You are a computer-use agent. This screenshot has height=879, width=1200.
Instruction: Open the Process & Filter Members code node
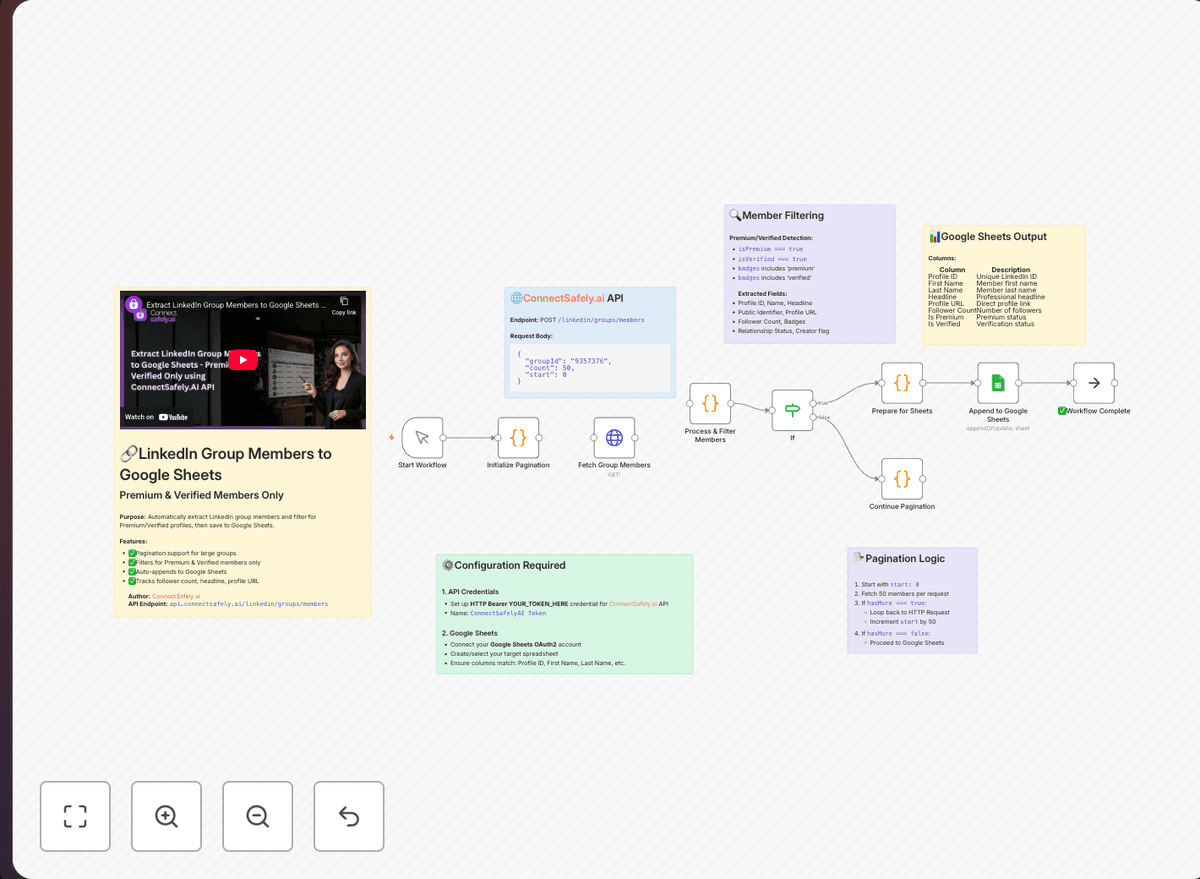(709, 404)
